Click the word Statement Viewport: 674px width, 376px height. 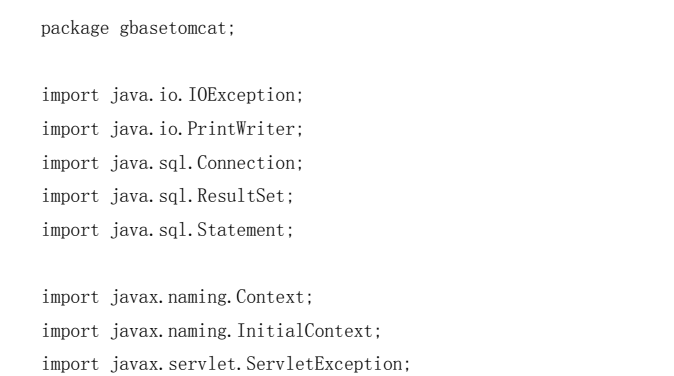(x=242, y=230)
